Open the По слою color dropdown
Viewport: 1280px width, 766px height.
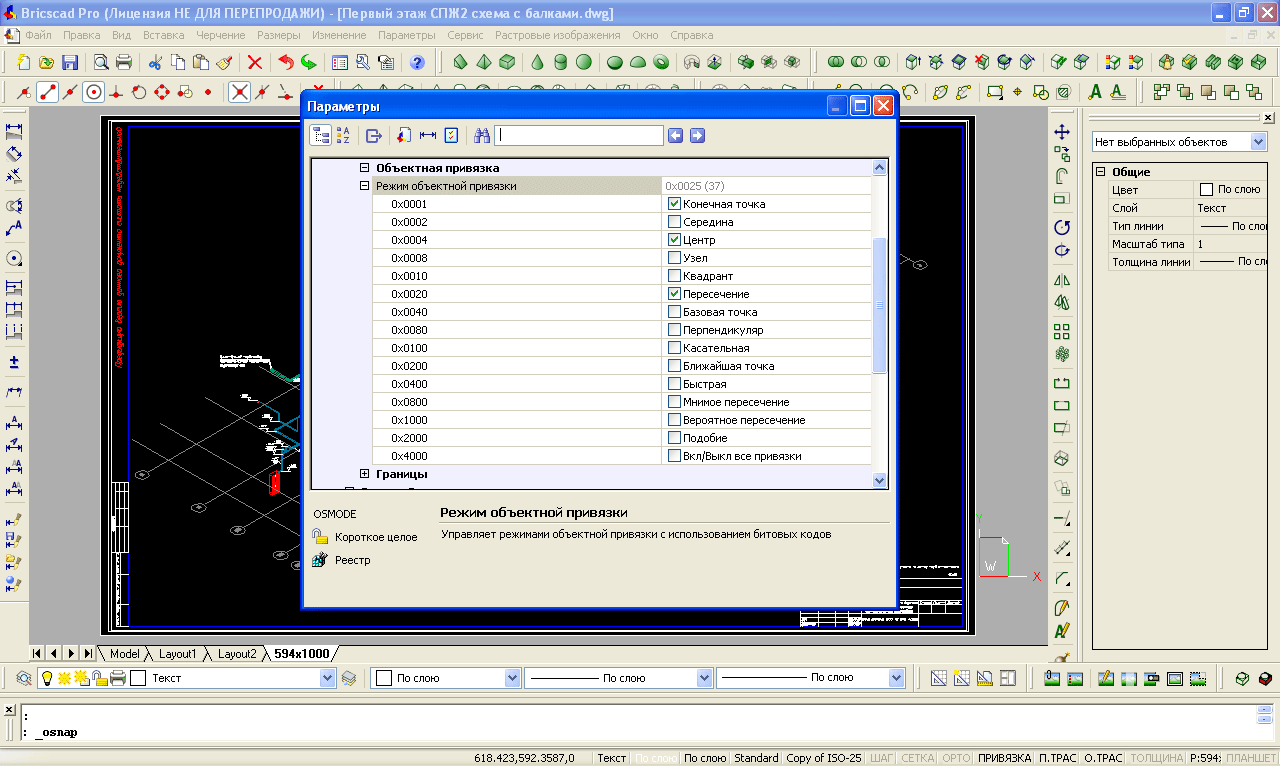tap(512, 678)
